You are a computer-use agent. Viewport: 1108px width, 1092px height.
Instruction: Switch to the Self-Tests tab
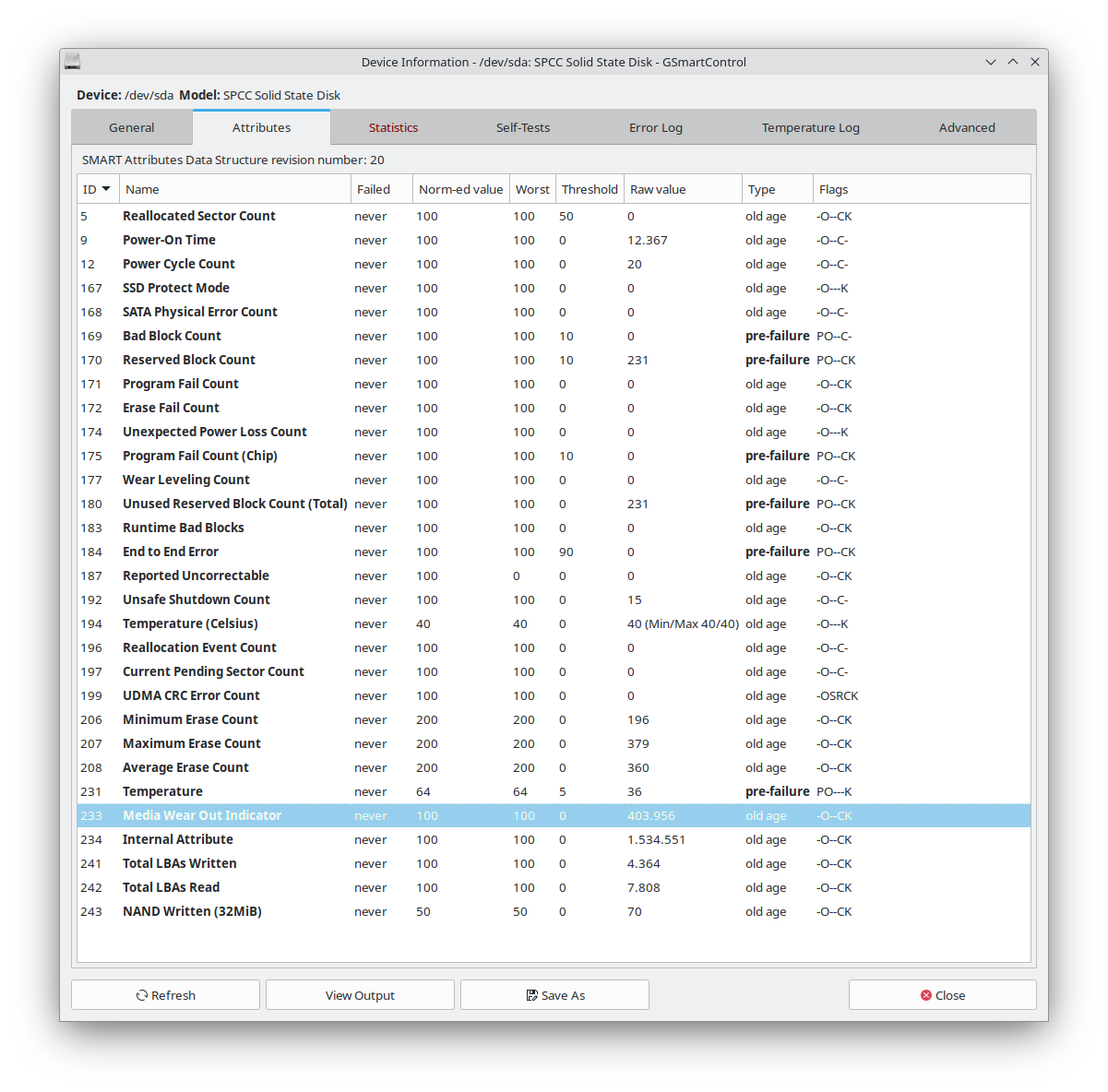point(523,128)
